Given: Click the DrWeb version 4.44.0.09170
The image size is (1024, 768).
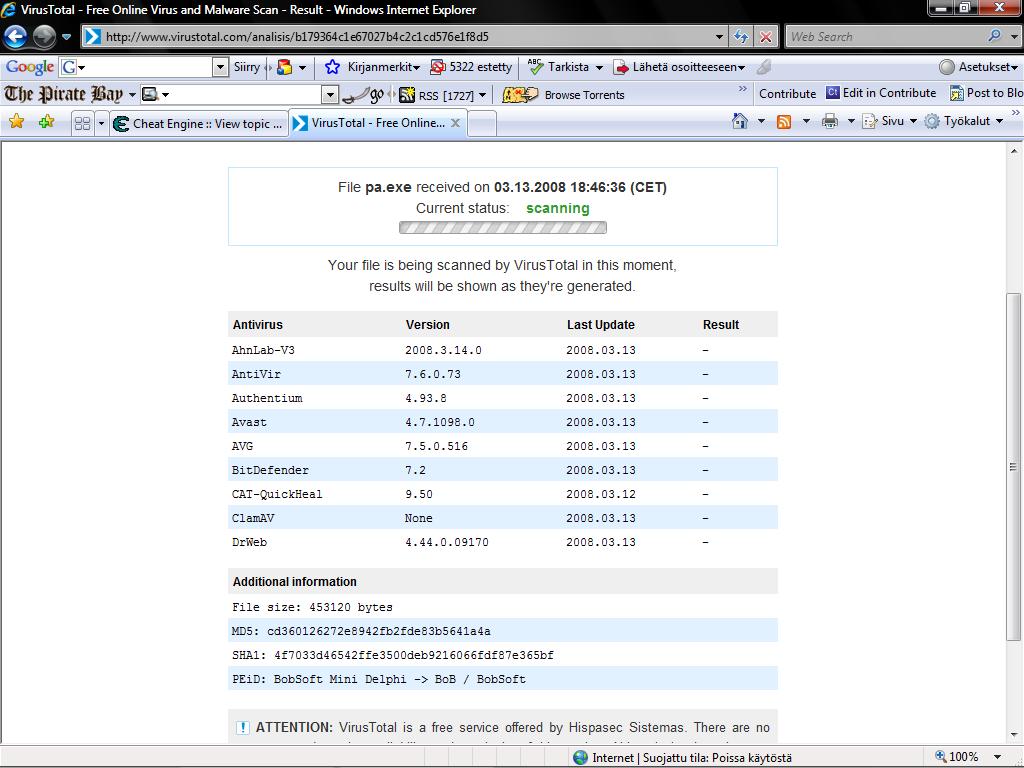Looking at the screenshot, I should click(446, 542).
